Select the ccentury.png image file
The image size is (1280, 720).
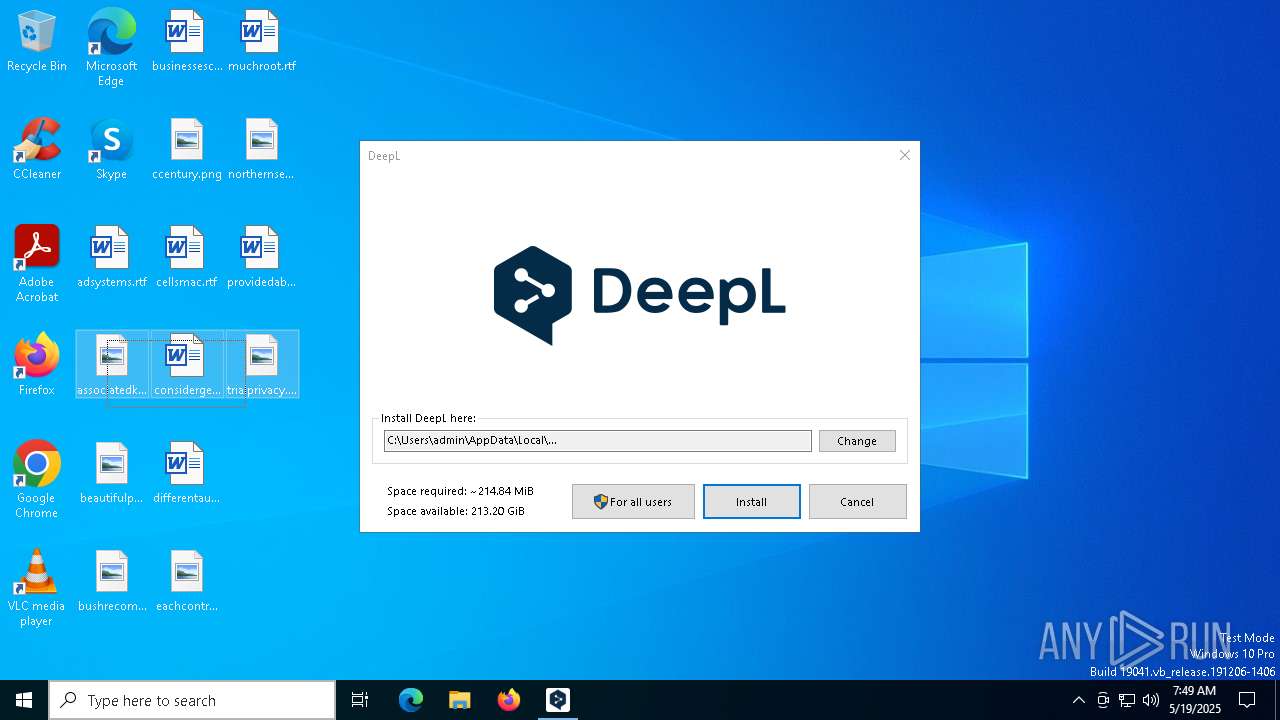point(187,150)
